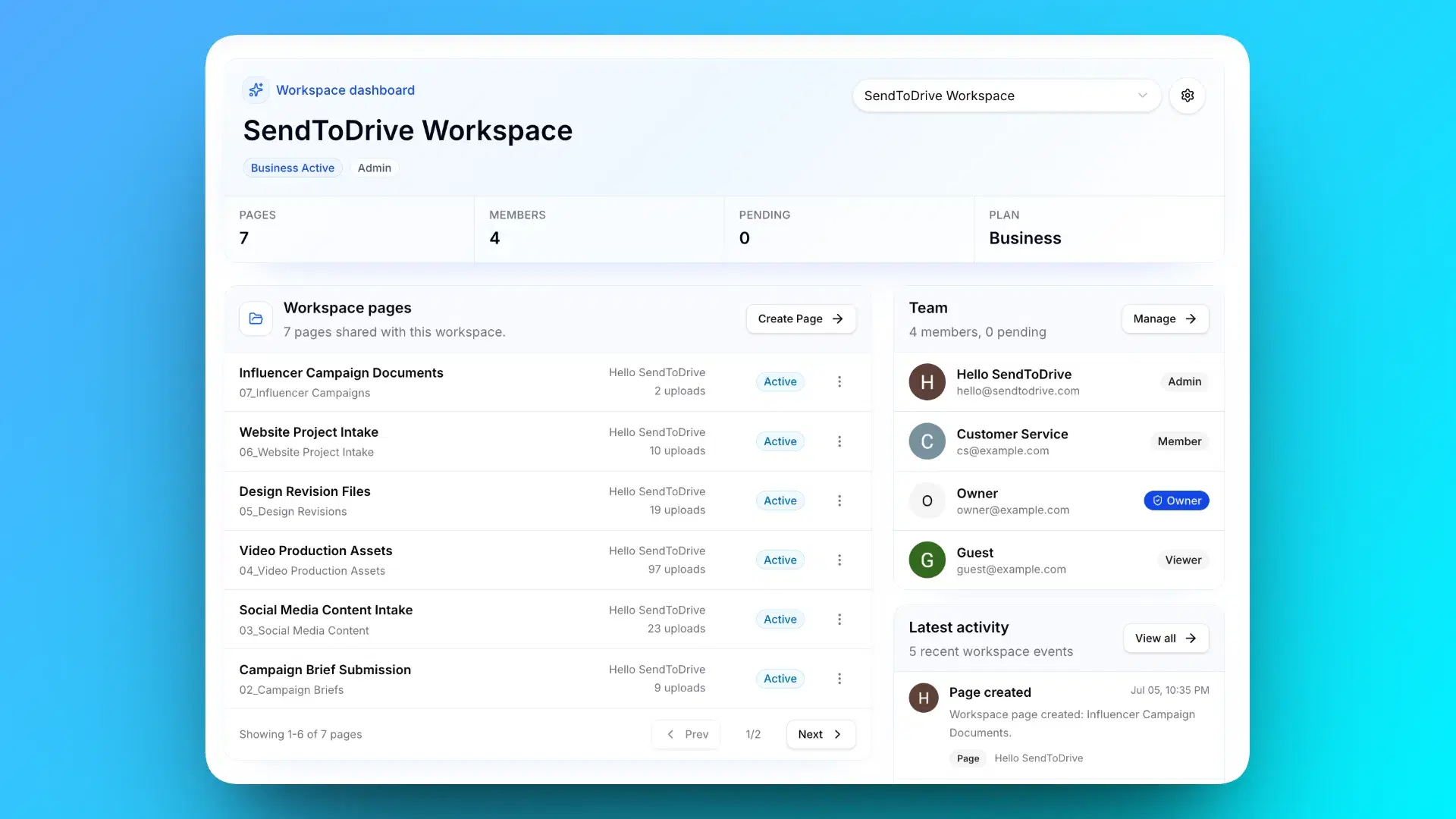
Task: Click Manage team button
Action: [1165, 318]
